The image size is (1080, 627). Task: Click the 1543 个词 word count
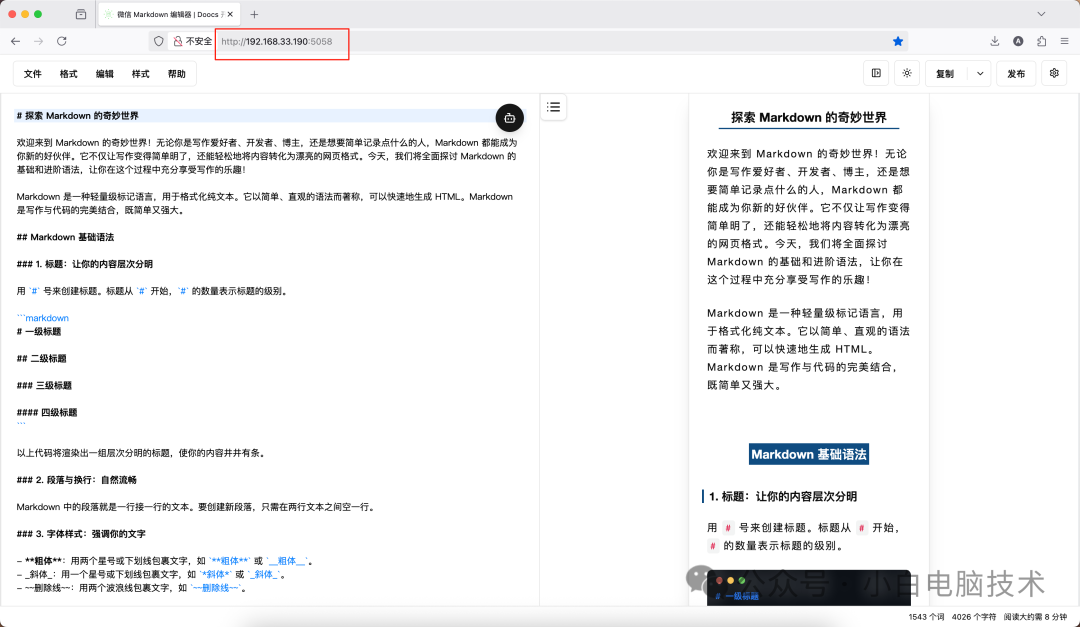(926, 617)
